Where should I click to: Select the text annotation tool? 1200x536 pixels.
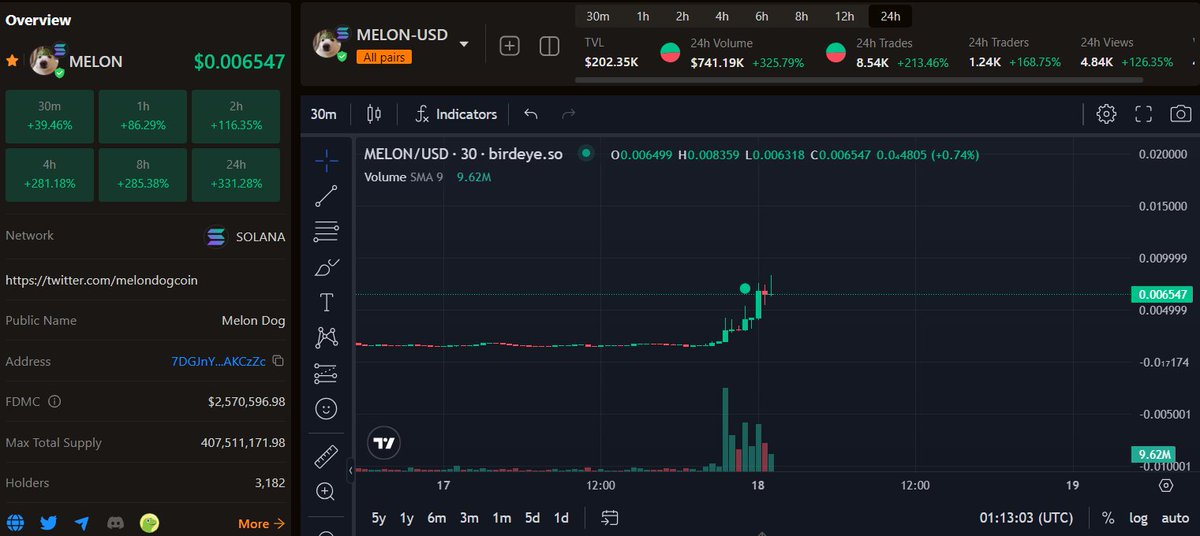pos(326,301)
